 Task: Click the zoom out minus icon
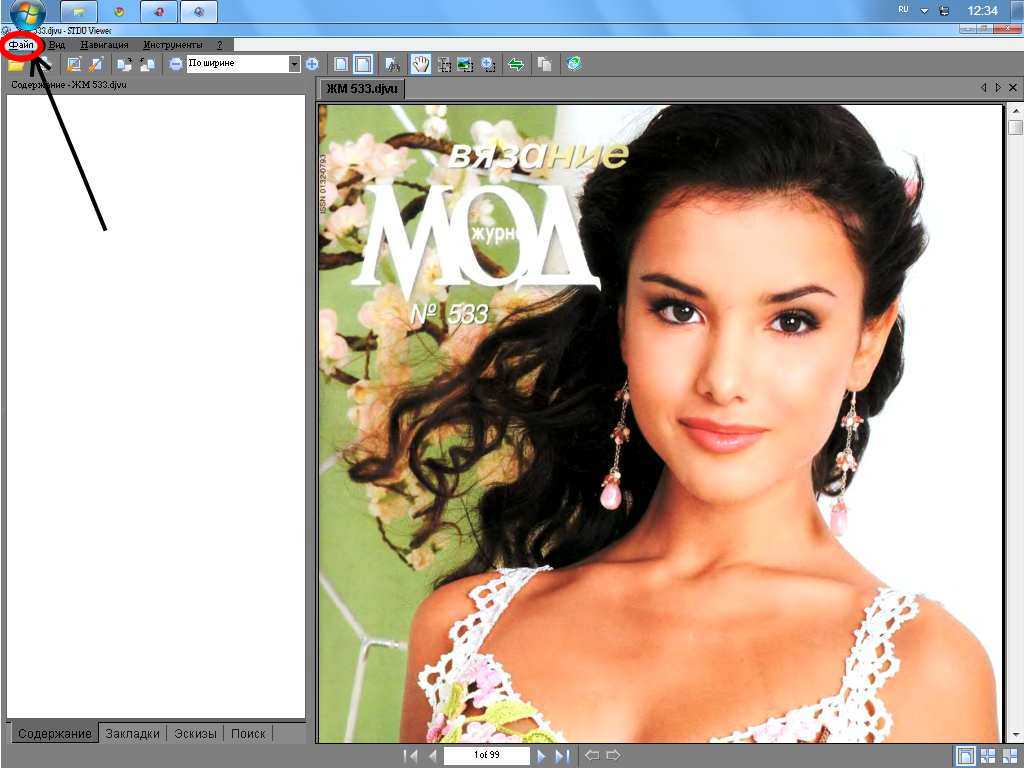click(176, 64)
